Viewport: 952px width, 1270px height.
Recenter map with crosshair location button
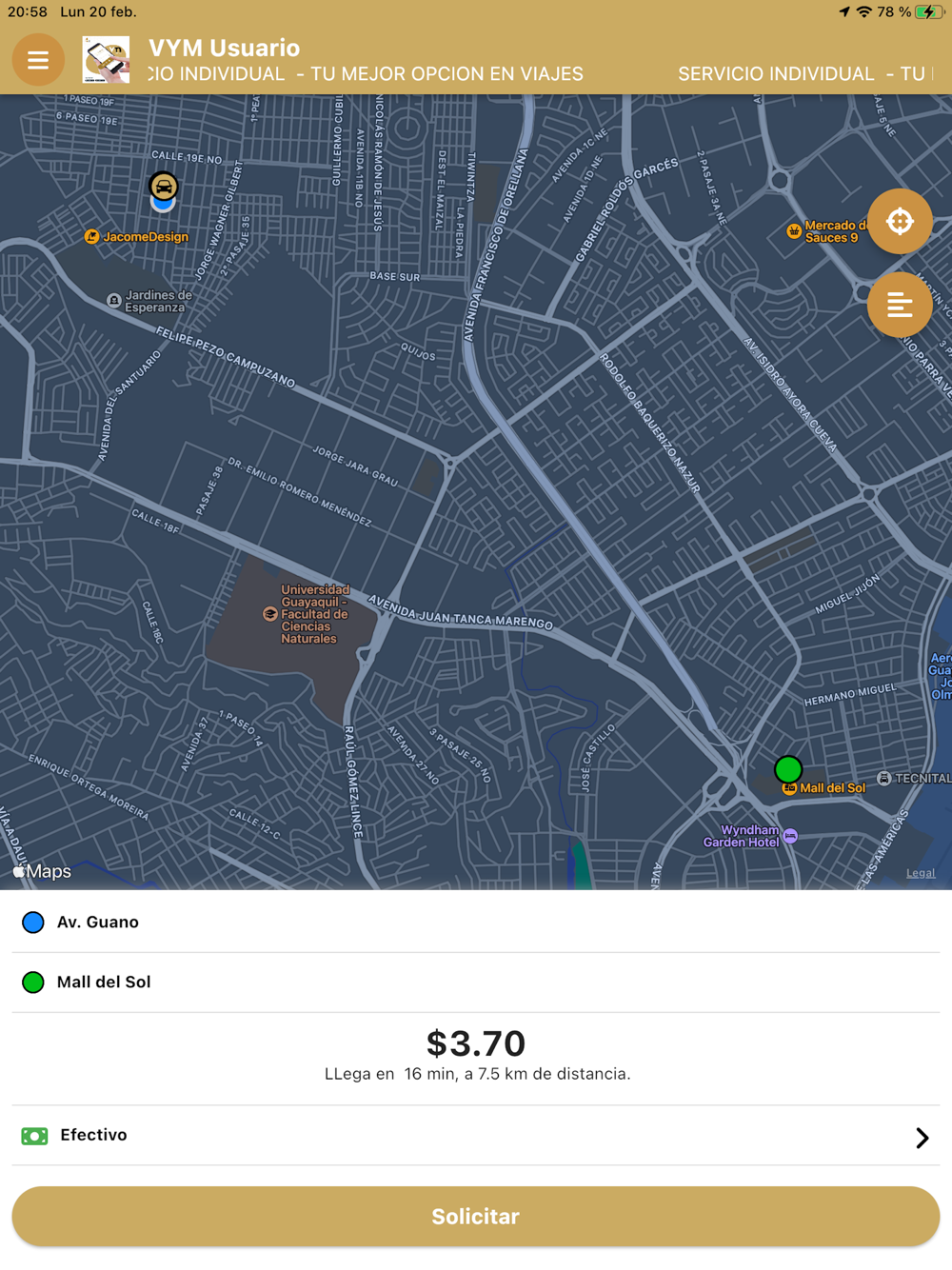(900, 221)
